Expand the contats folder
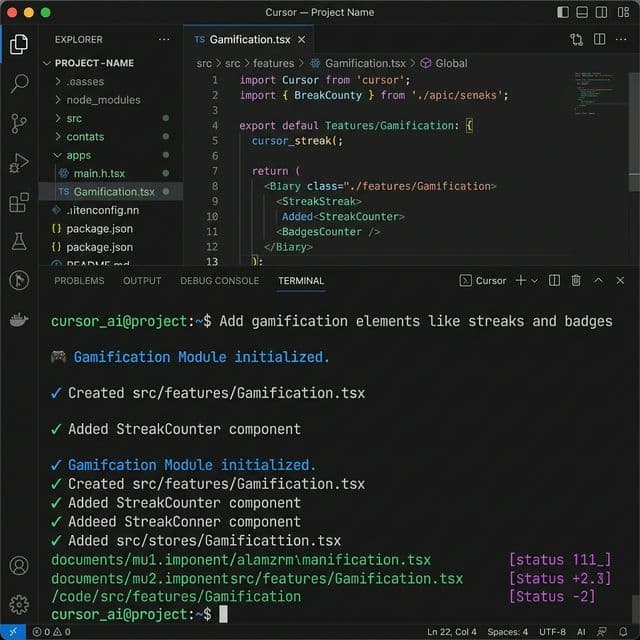Image resolution: width=640 pixels, height=640 pixels. coord(58,136)
